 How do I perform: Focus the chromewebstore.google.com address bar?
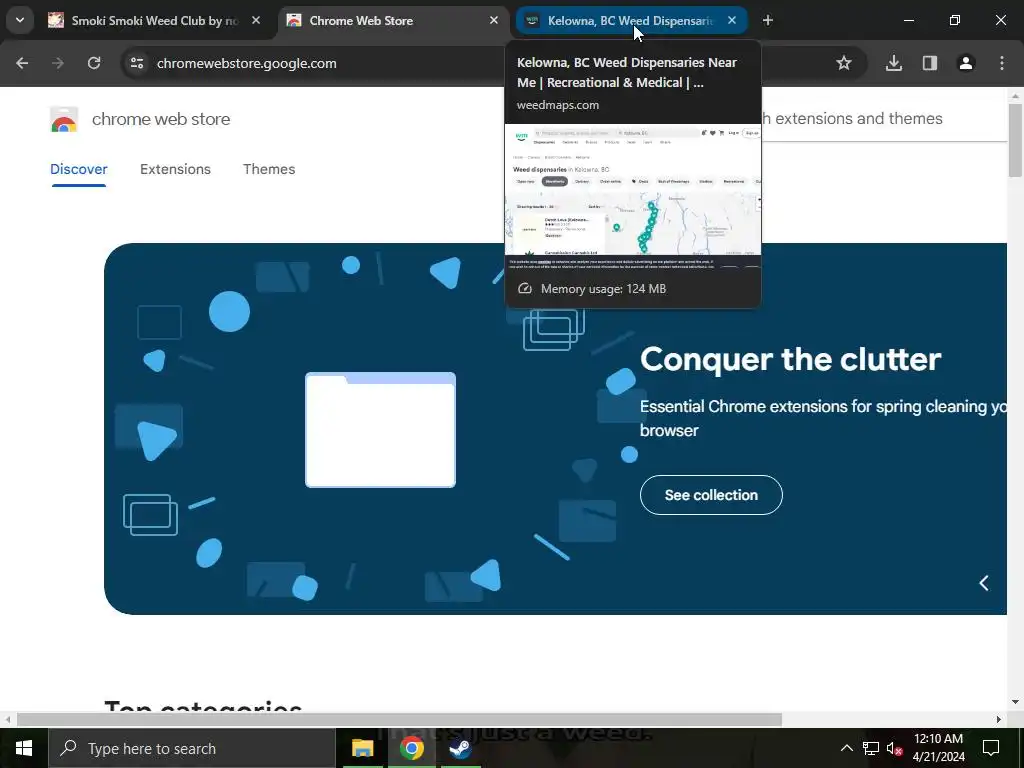click(x=246, y=63)
